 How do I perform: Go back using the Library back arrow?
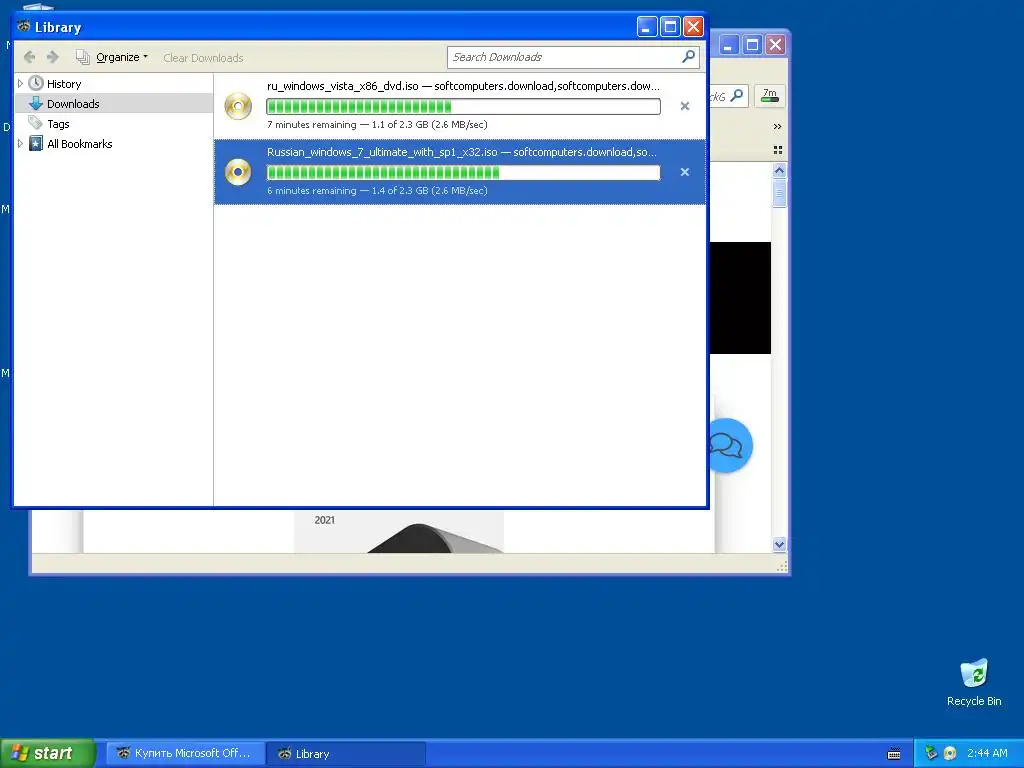29,57
